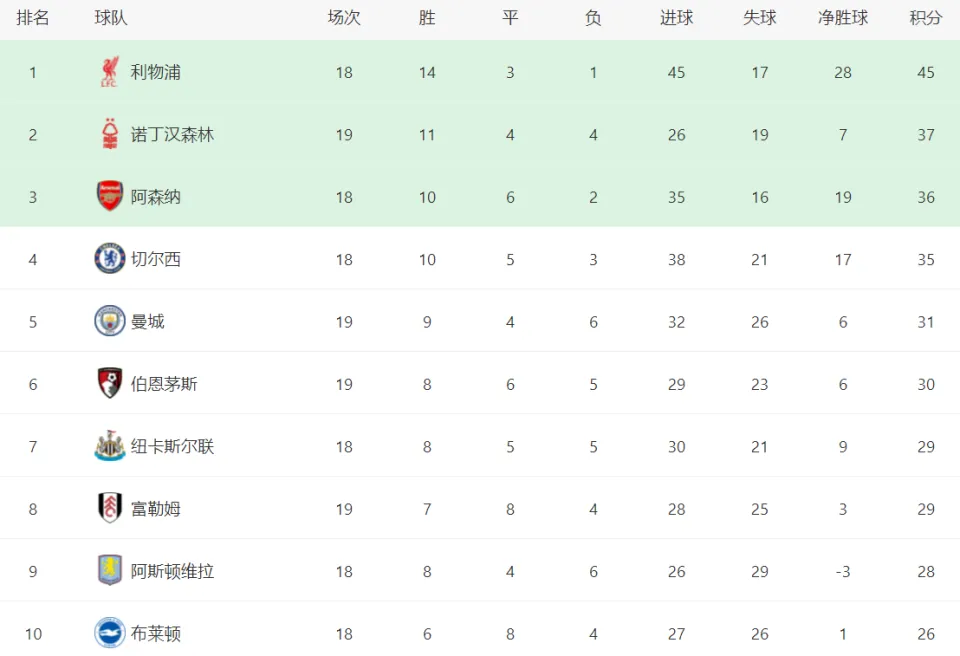Image resolution: width=960 pixels, height=656 pixels.
Task: Click the Manchester City club crest
Action: pos(110,321)
